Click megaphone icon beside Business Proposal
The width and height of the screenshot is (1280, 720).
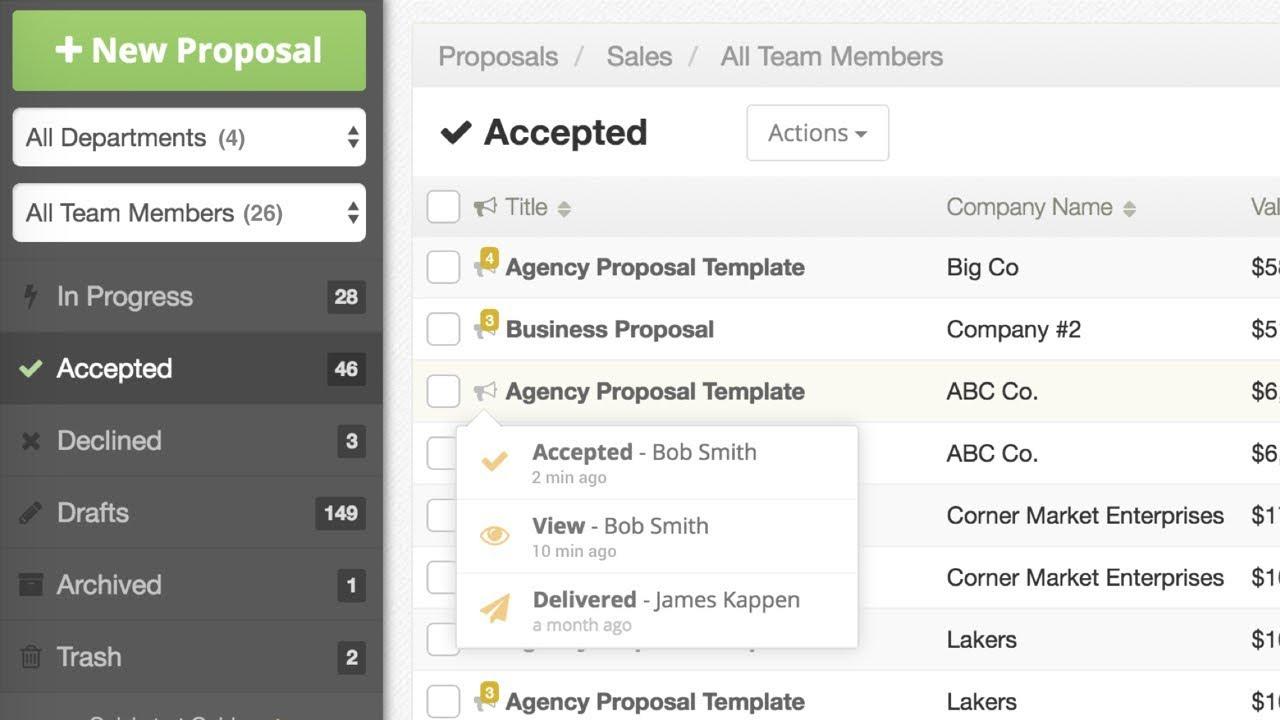click(x=485, y=329)
